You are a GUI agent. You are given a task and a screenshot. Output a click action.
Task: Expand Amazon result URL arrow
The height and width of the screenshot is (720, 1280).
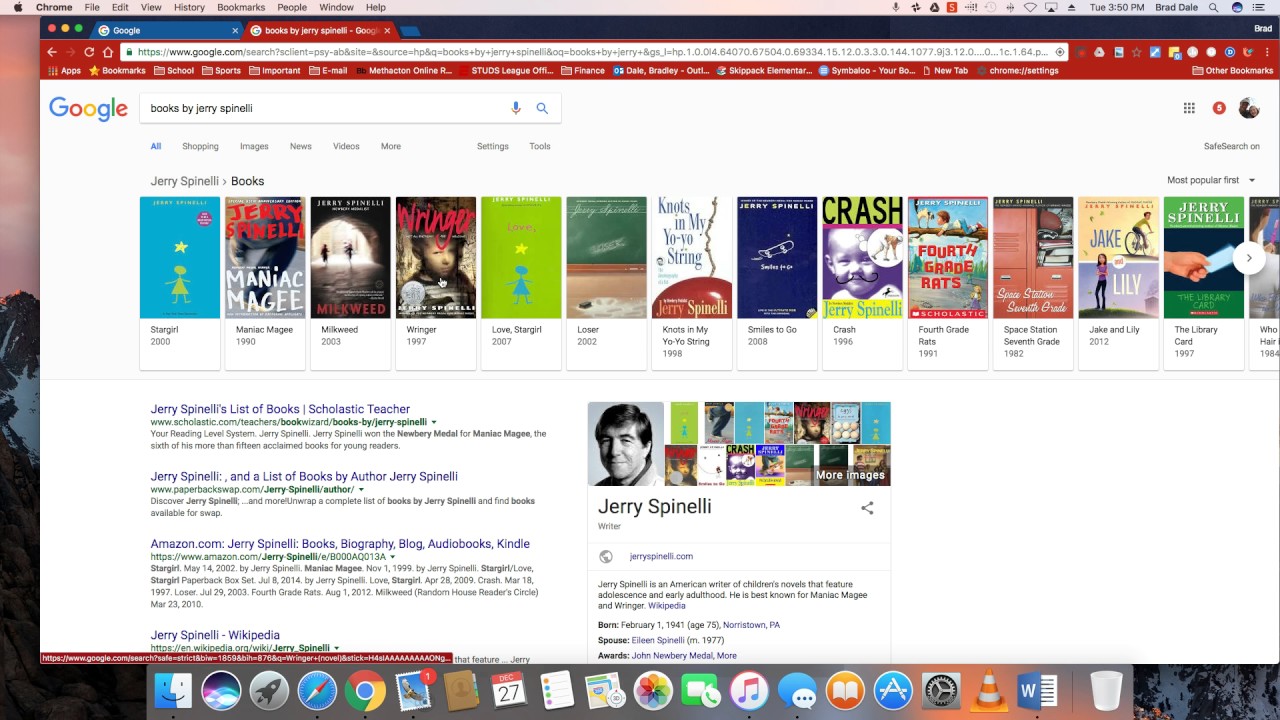[392, 557]
